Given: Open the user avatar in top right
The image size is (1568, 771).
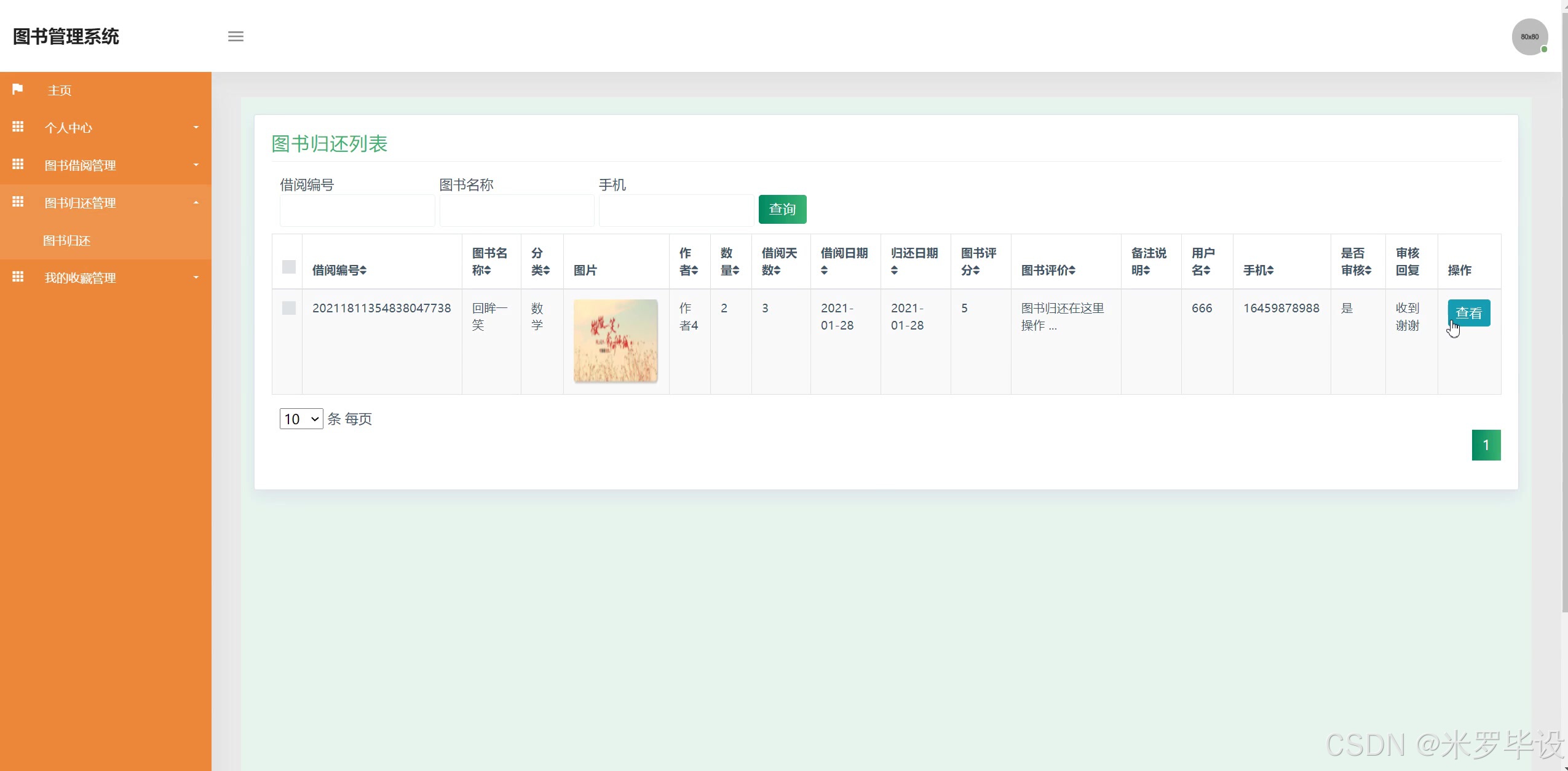Looking at the screenshot, I should [x=1529, y=37].
